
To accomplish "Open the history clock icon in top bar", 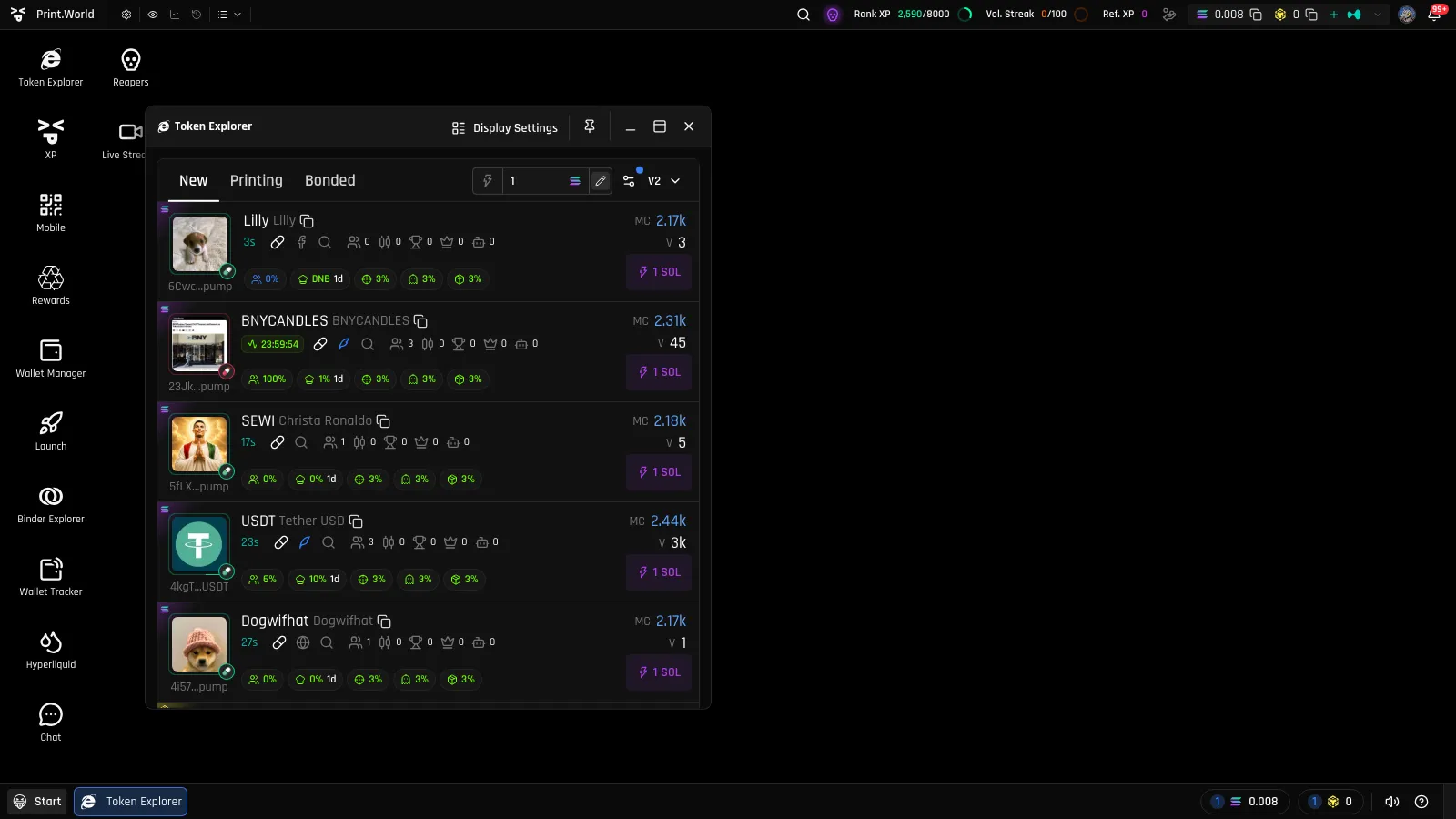I will (197, 15).
